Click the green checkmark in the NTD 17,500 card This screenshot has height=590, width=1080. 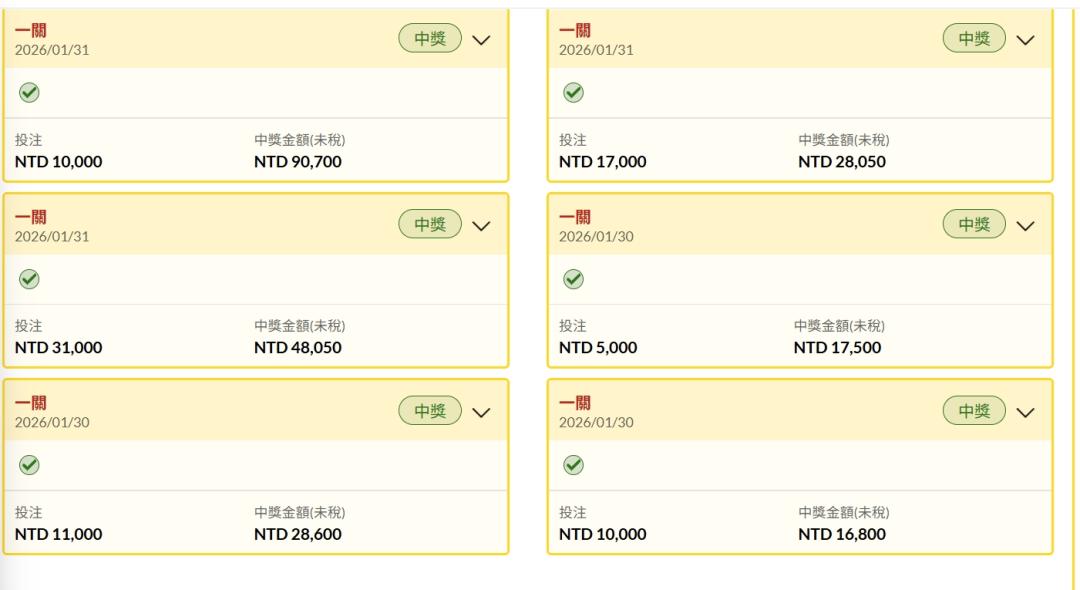click(574, 279)
